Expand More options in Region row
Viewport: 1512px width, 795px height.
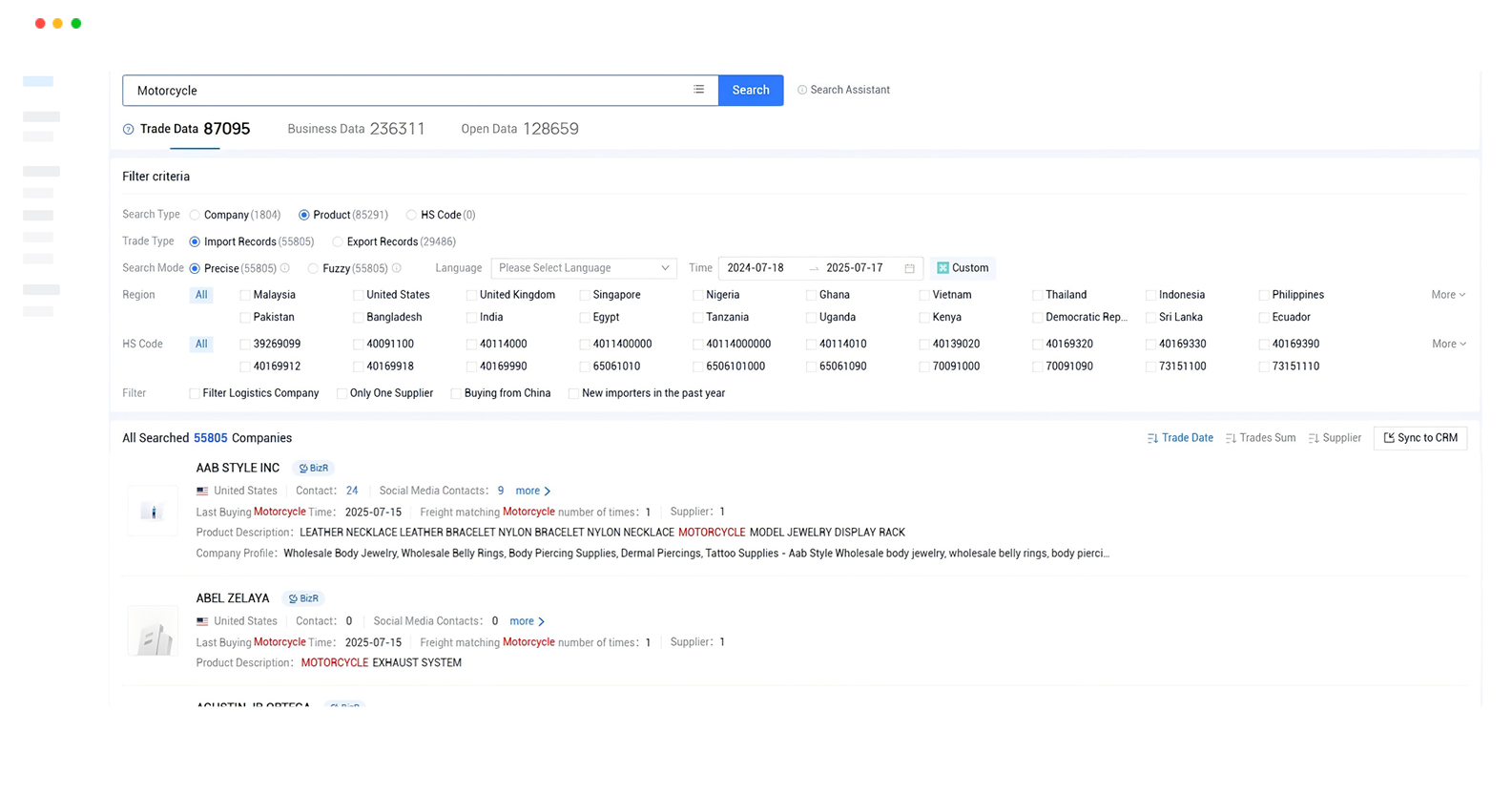pyautogui.click(x=1447, y=295)
